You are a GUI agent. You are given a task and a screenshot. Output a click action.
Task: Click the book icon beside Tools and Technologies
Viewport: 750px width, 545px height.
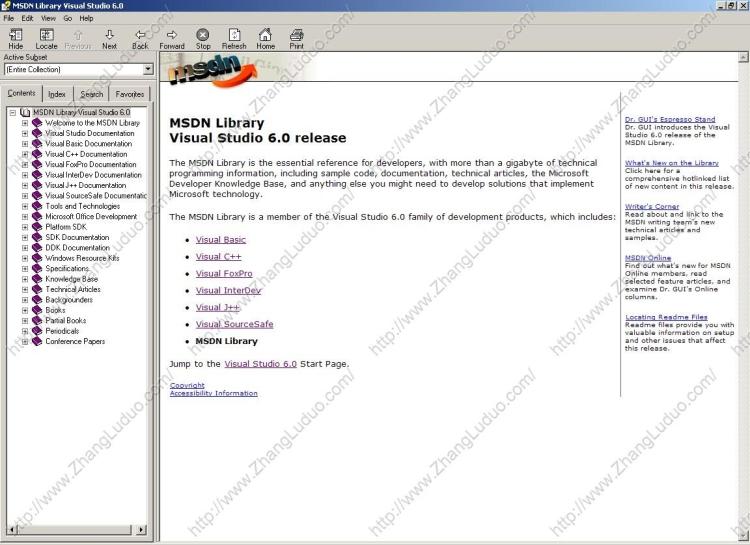click(37, 206)
